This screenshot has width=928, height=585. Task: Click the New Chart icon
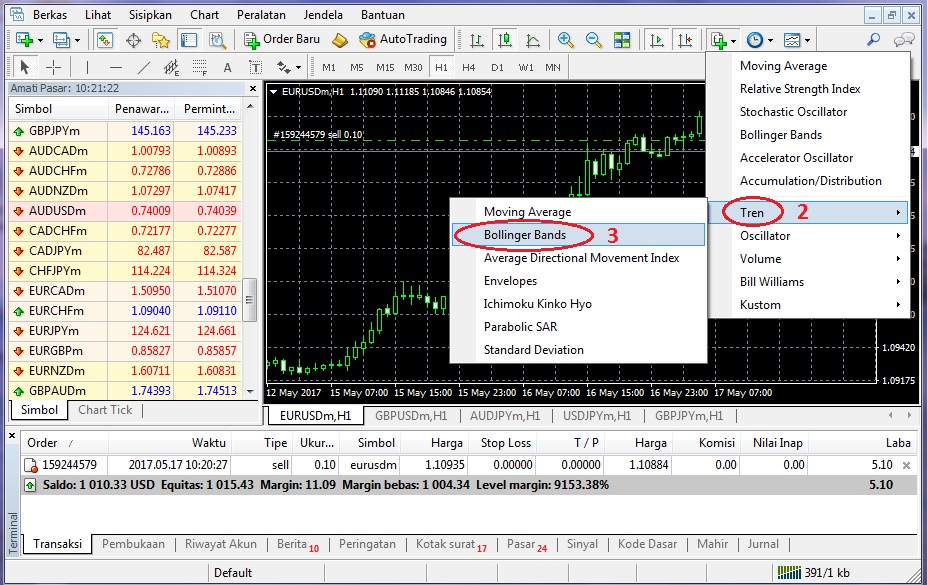24,40
